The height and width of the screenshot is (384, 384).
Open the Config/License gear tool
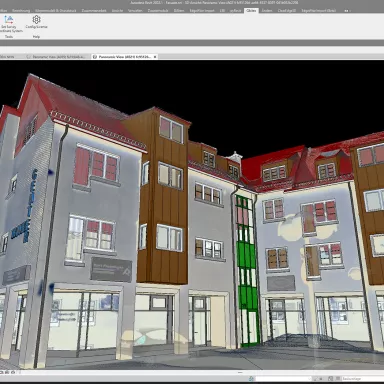(x=36, y=22)
